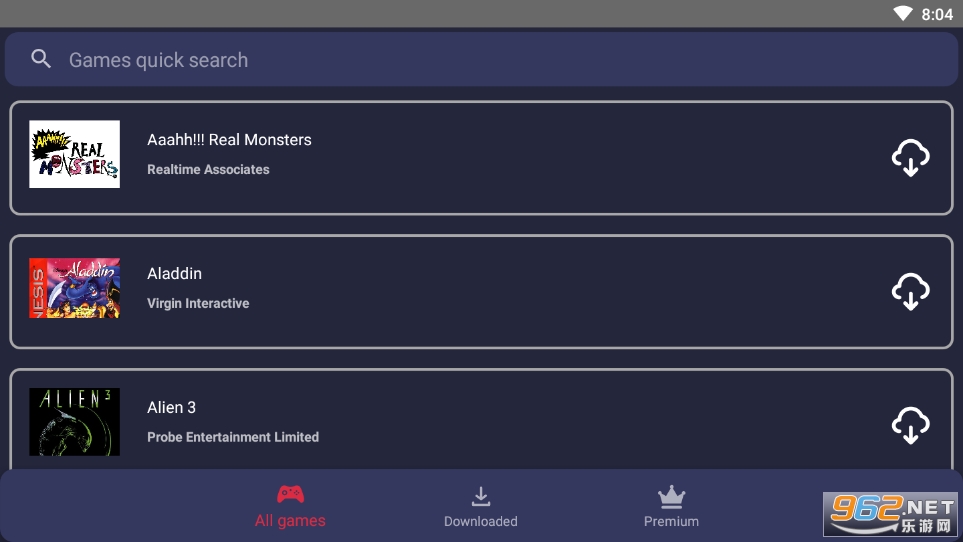Select the Alien 3 game title
The image size is (963, 542).
171,408
